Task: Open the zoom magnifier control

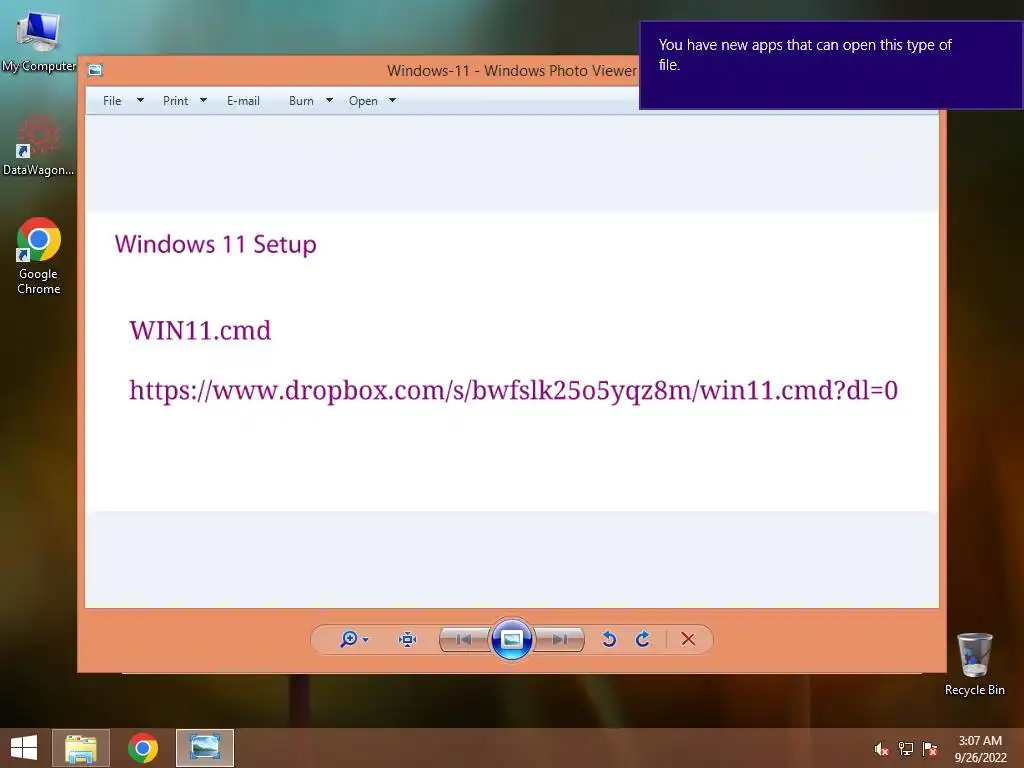Action: [x=349, y=639]
